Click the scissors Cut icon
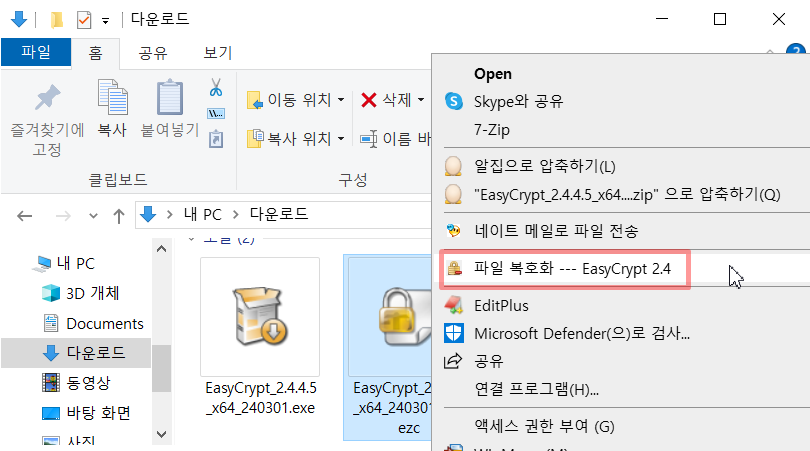 point(216,87)
